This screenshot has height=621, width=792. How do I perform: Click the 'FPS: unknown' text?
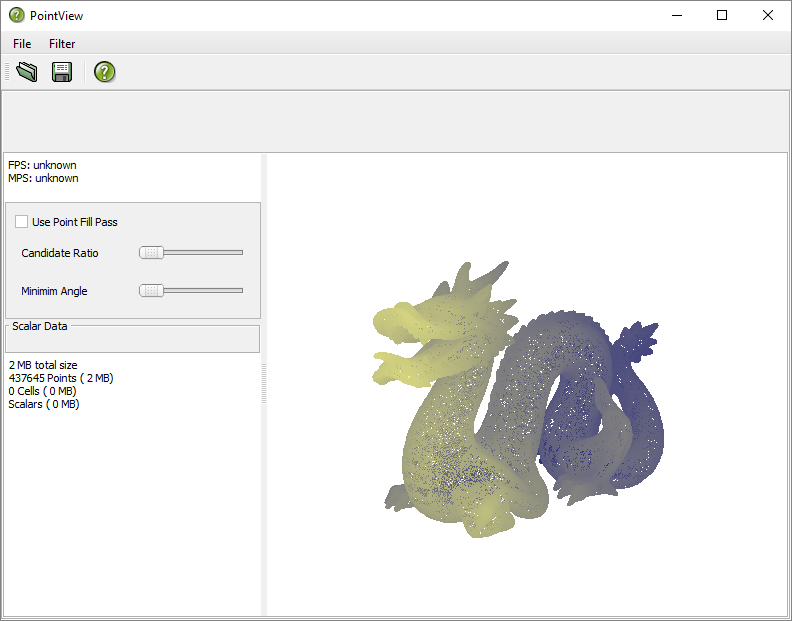coord(42,165)
